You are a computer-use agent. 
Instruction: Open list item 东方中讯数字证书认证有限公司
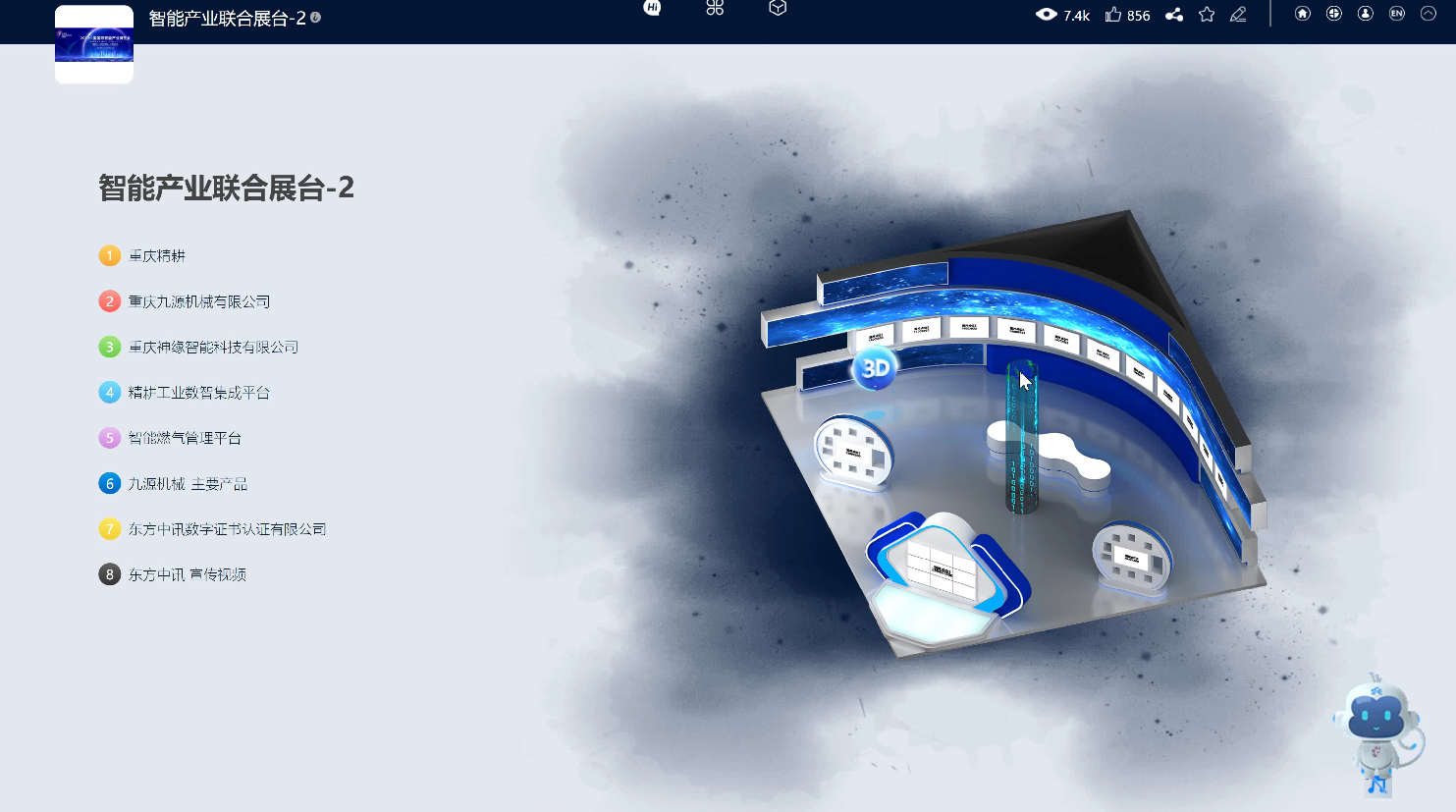212,529
